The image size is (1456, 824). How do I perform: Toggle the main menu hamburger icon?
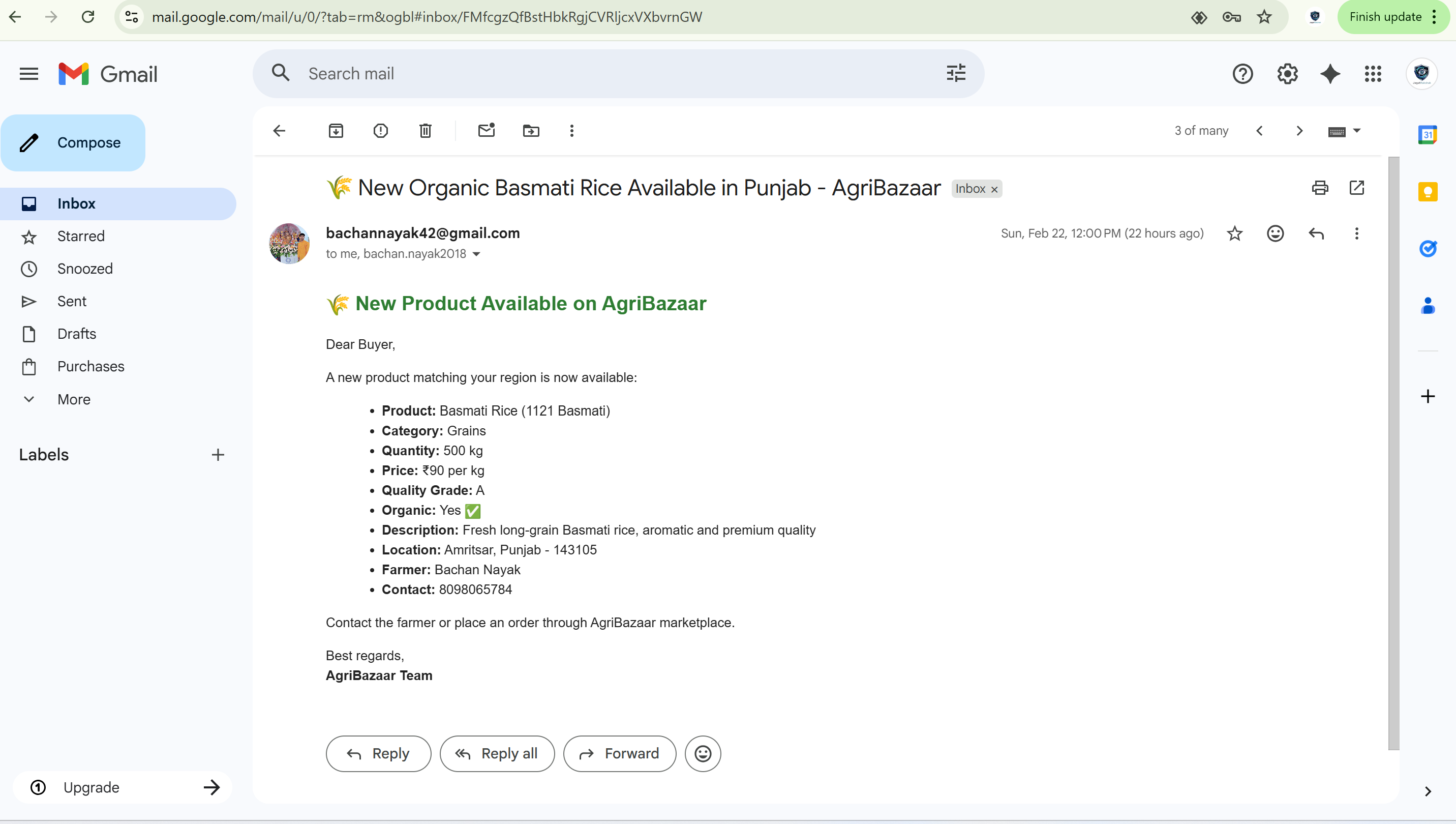(x=29, y=74)
